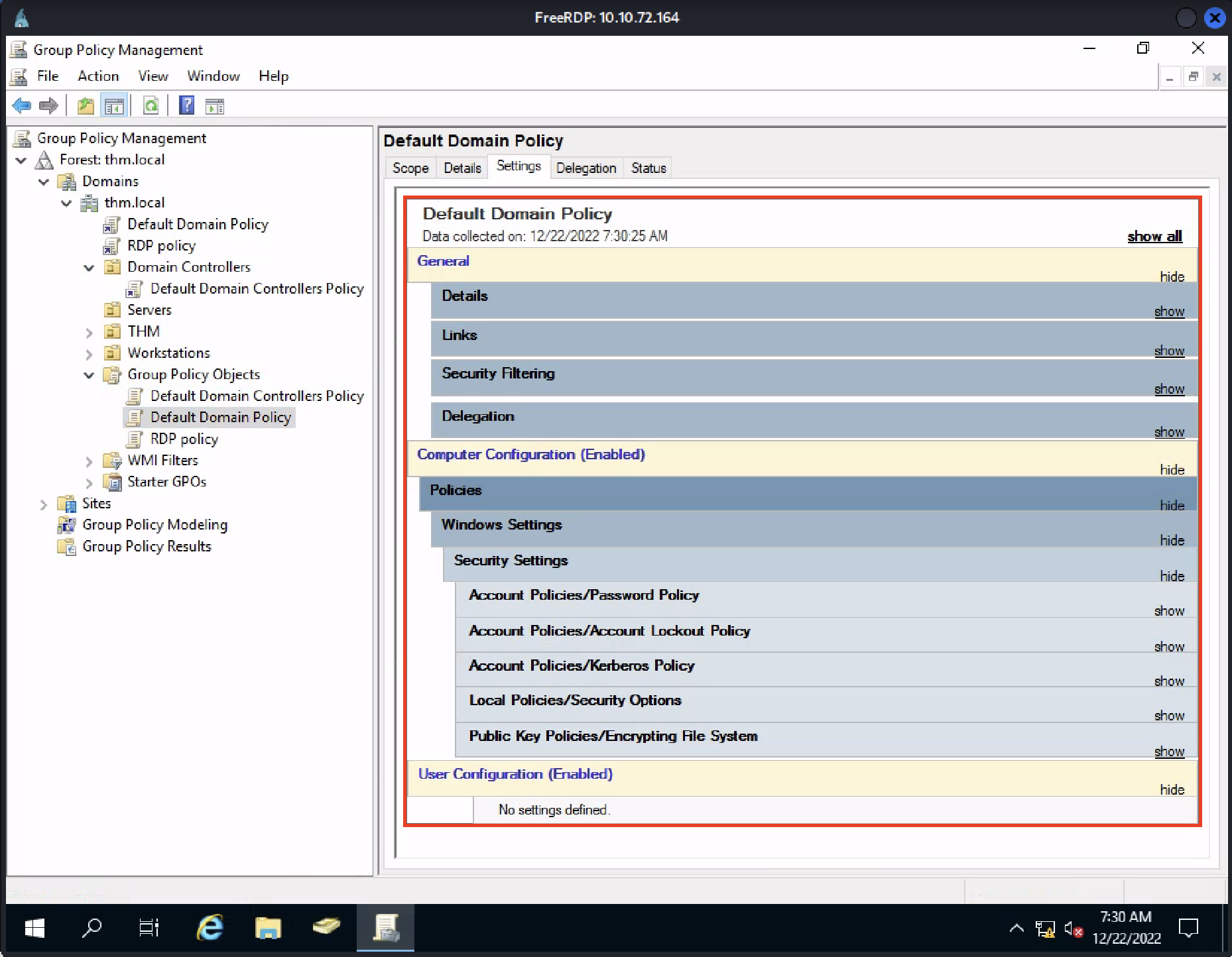The width and height of the screenshot is (1232, 957).
Task: Show Local Policies/Security Options settings
Action: [1169, 716]
